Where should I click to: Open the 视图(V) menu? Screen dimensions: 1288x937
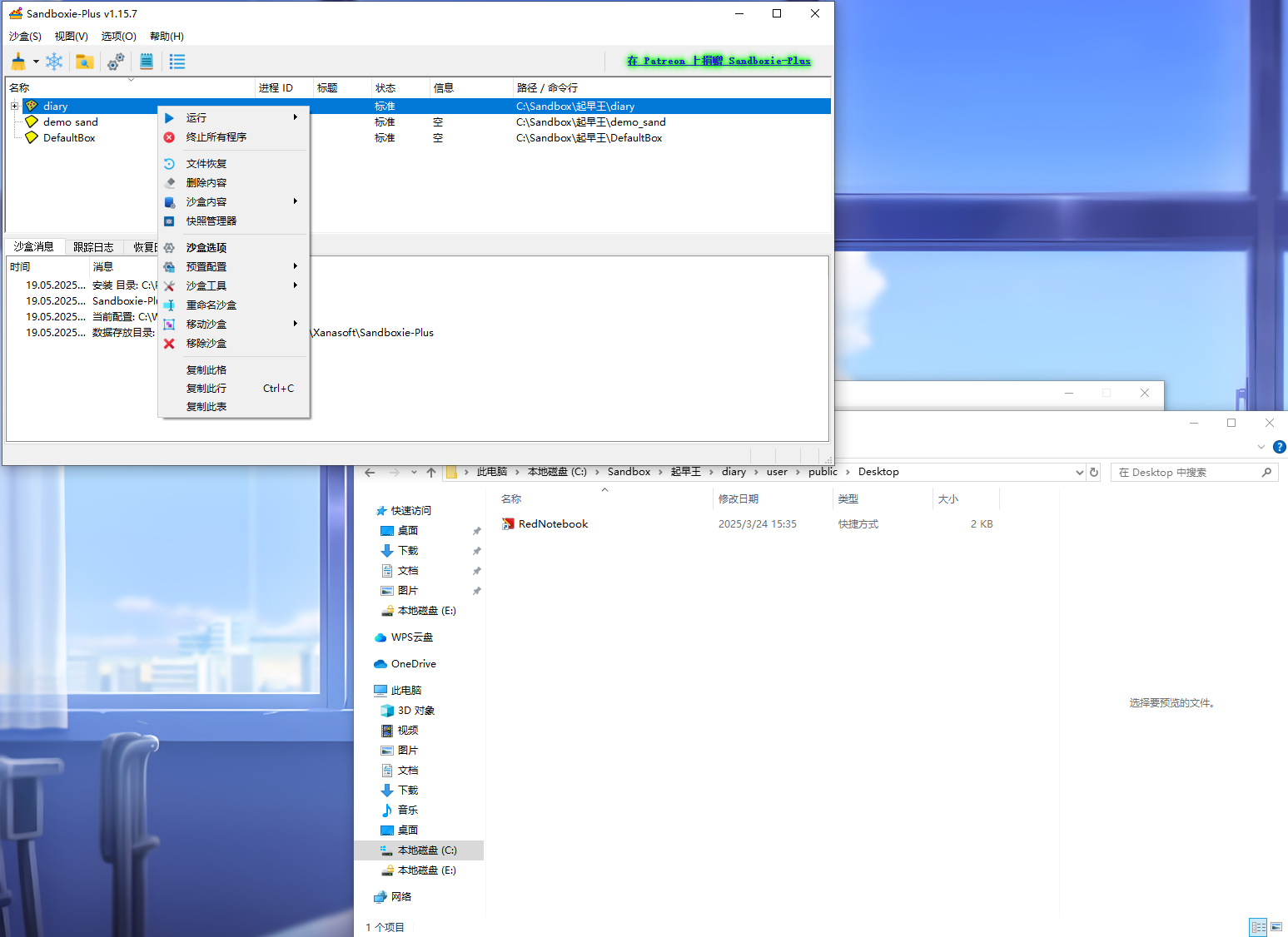[x=72, y=37]
